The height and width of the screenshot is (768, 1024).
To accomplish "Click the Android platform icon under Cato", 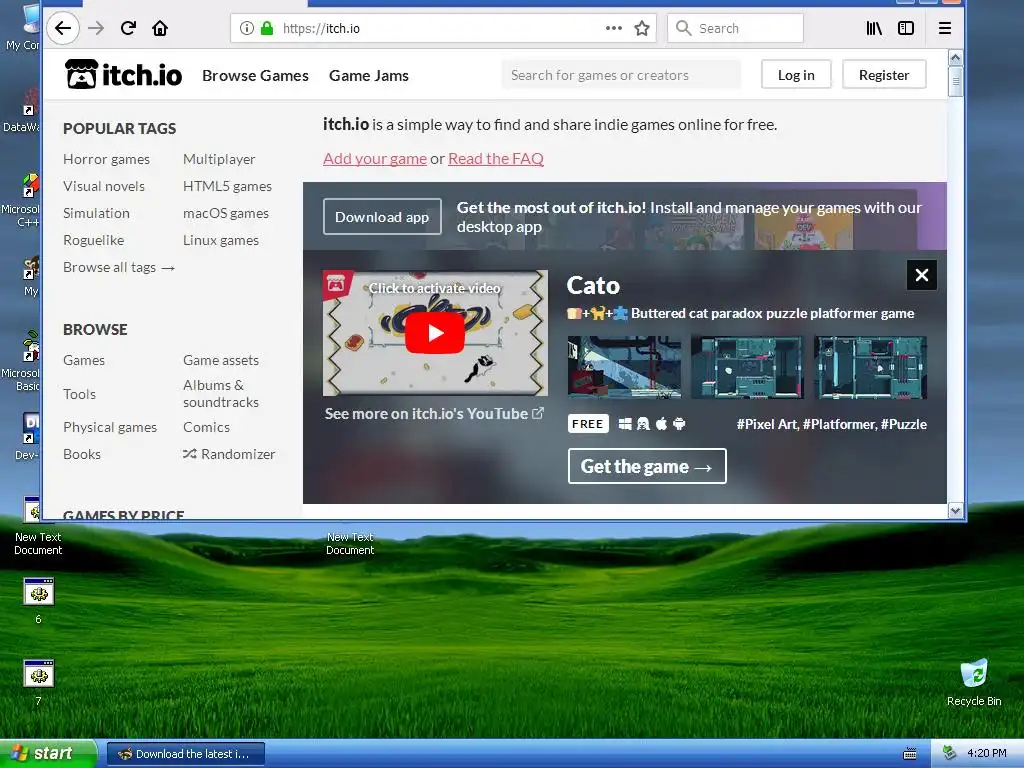I will click(679, 424).
